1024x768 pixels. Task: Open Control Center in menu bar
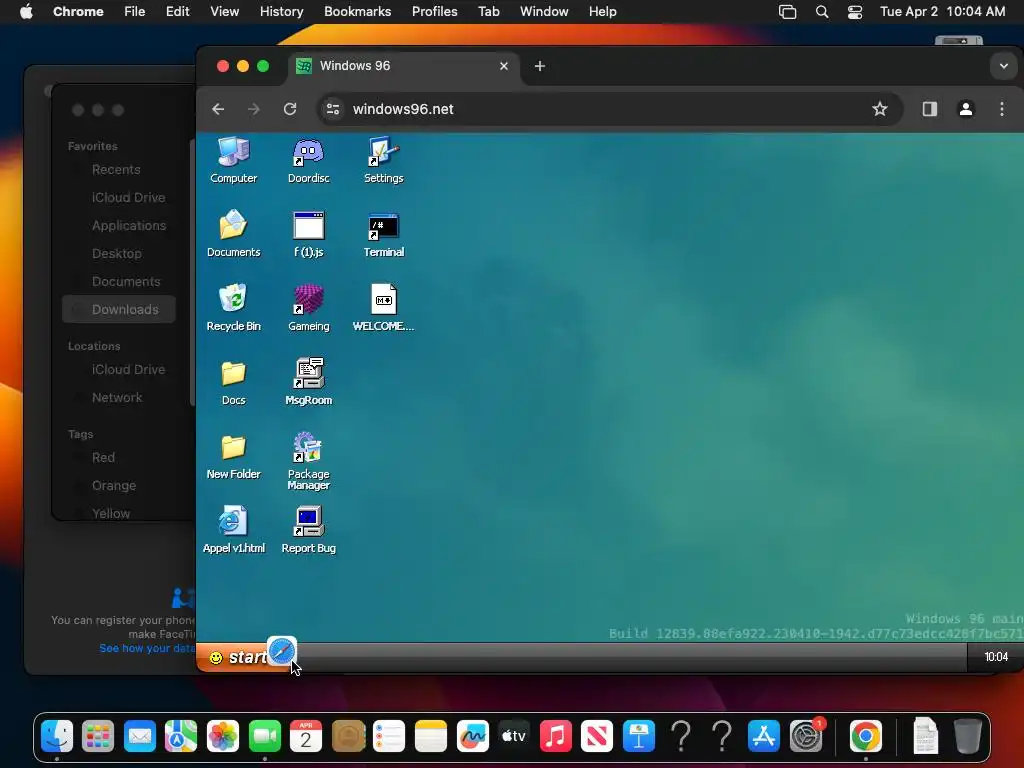[855, 12]
